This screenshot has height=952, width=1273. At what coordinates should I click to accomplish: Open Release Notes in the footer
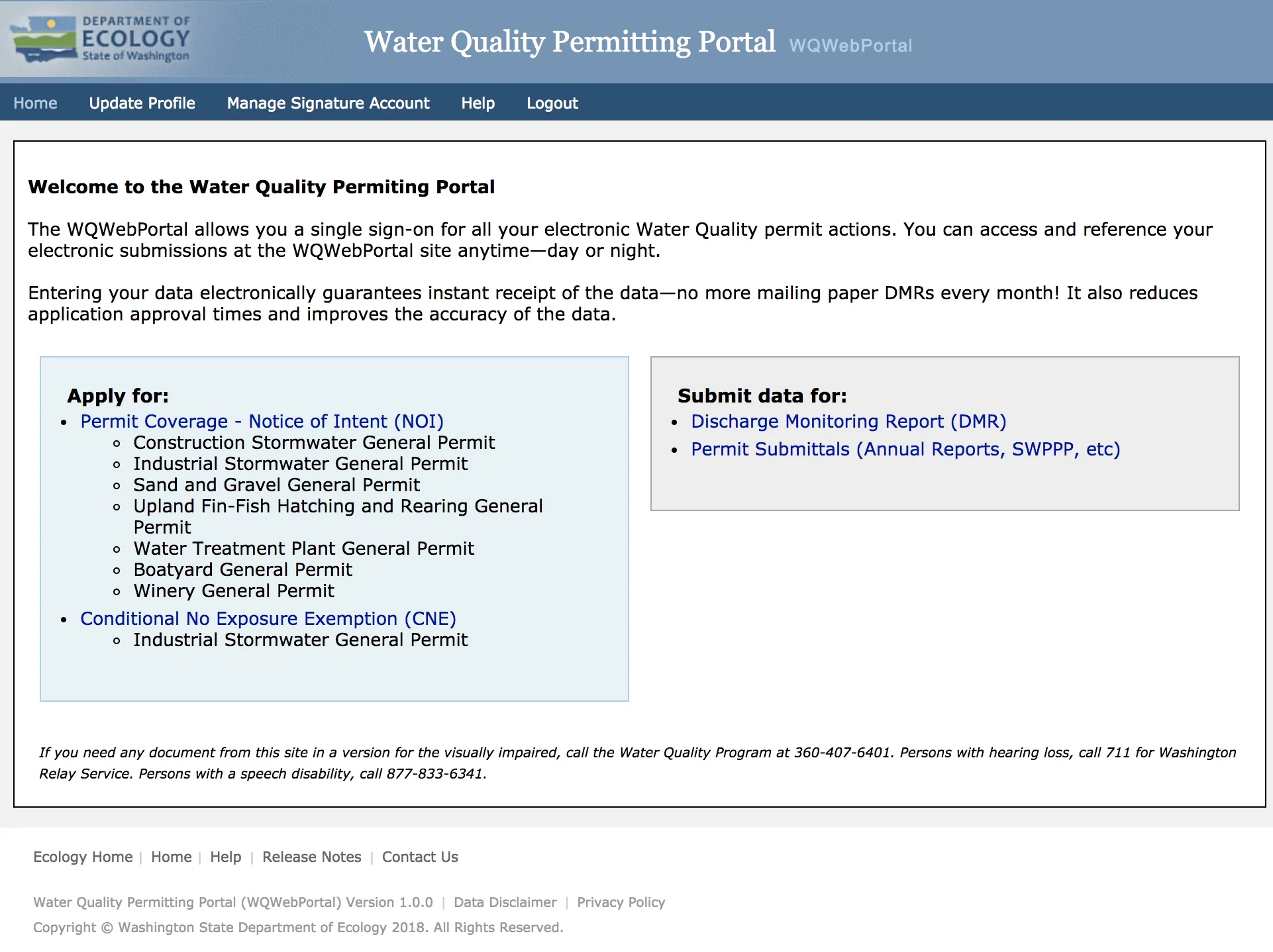[311, 857]
